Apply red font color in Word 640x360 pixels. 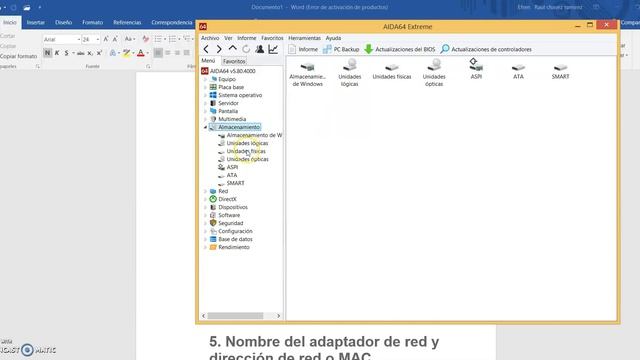141,53
